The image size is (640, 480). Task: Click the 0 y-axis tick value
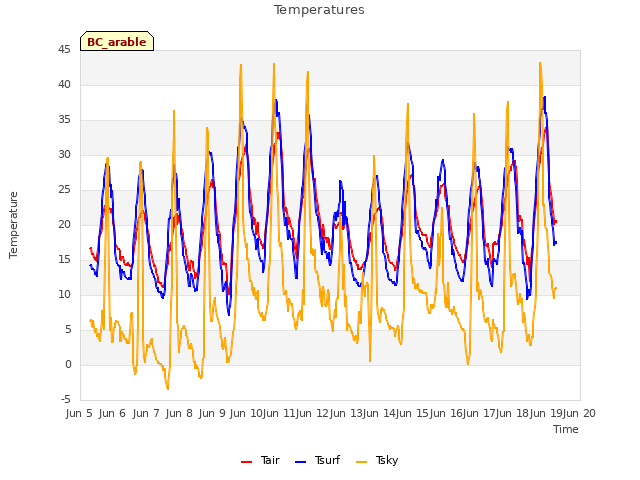coord(68,364)
